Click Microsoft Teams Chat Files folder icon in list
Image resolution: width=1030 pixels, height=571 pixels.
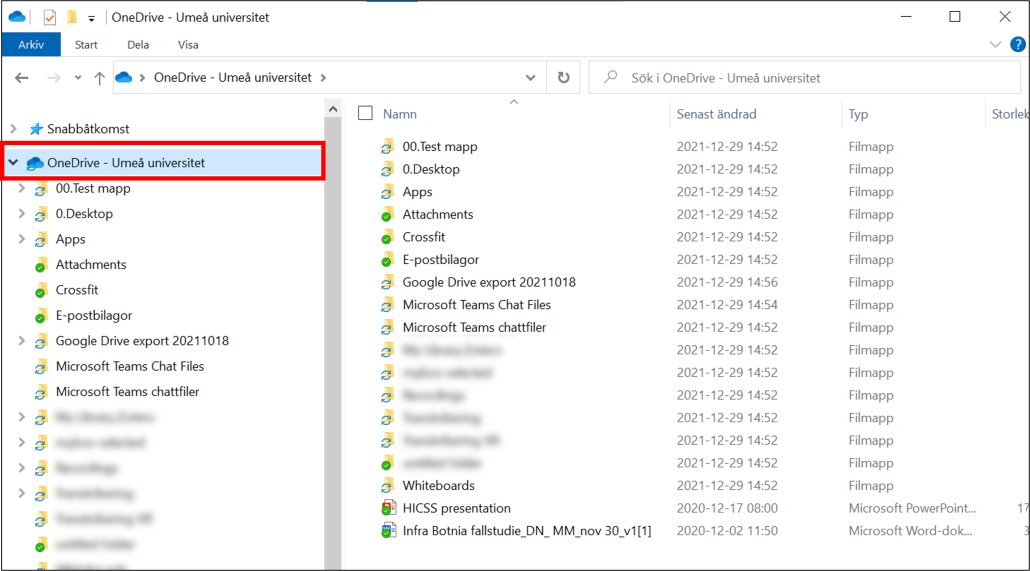[388, 305]
